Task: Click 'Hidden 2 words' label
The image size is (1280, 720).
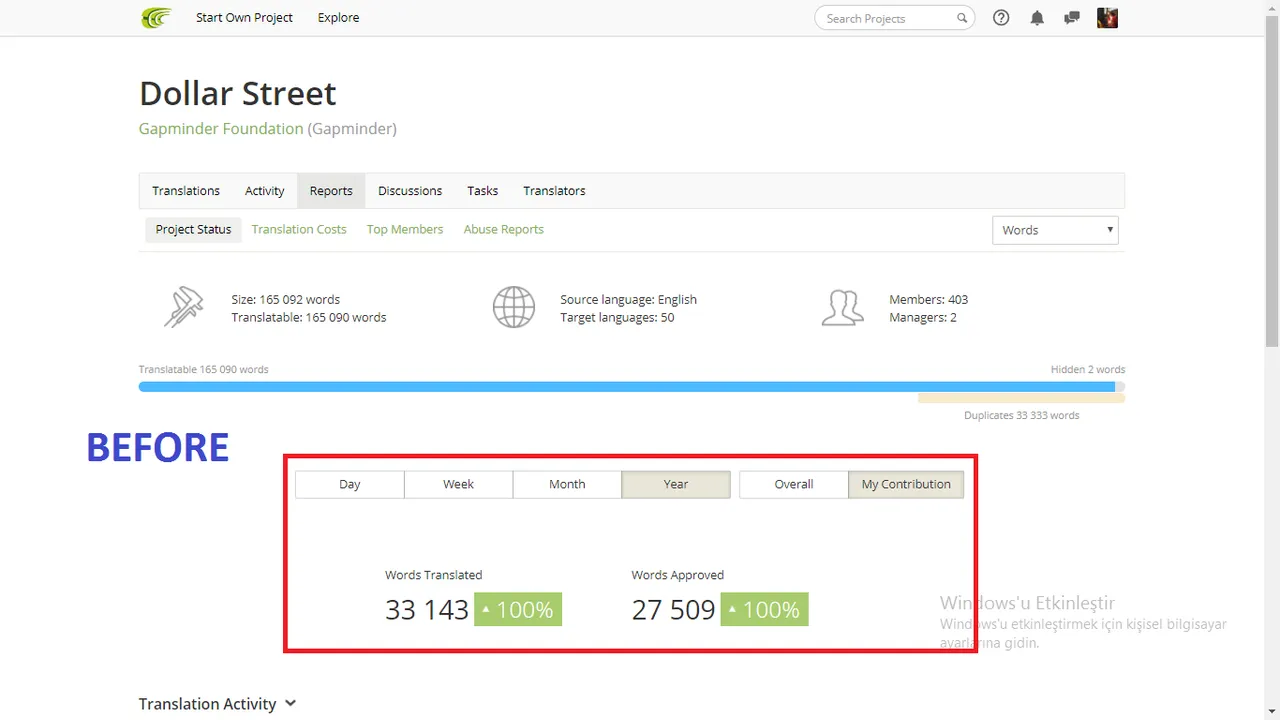Action: tap(1088, 369)
